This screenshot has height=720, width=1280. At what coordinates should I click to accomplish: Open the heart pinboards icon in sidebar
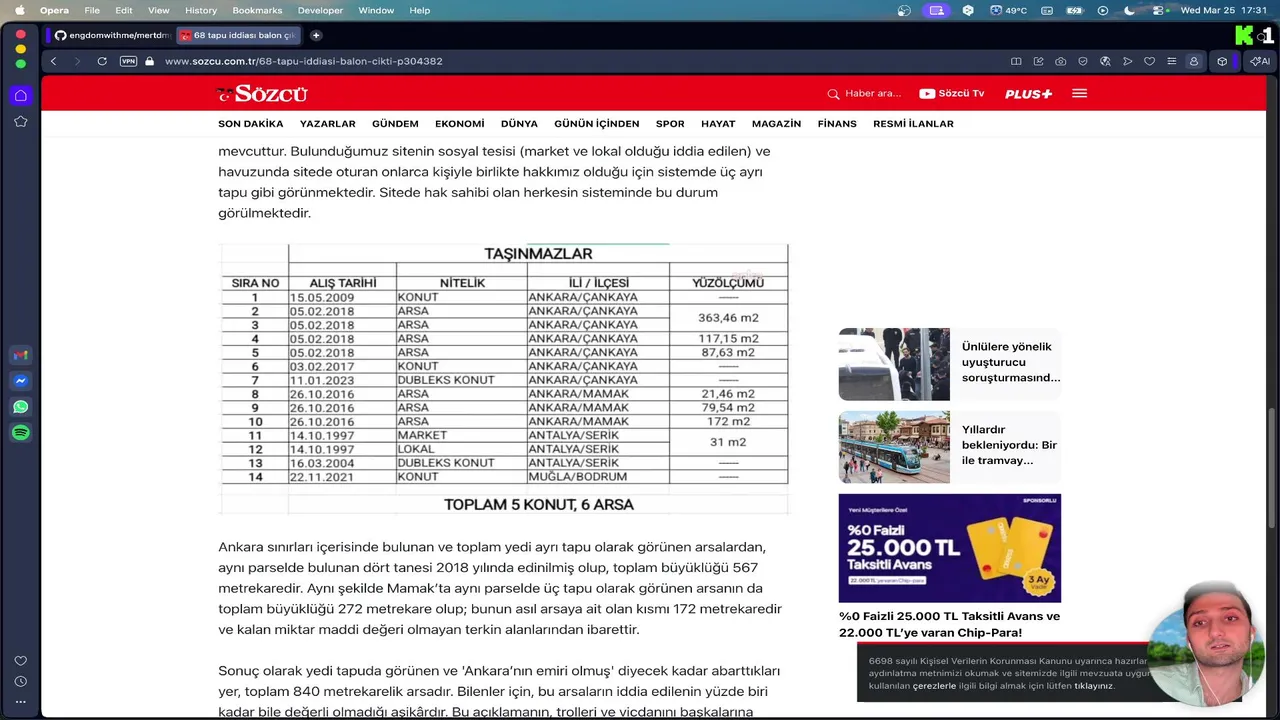click(x=20, y=661)
